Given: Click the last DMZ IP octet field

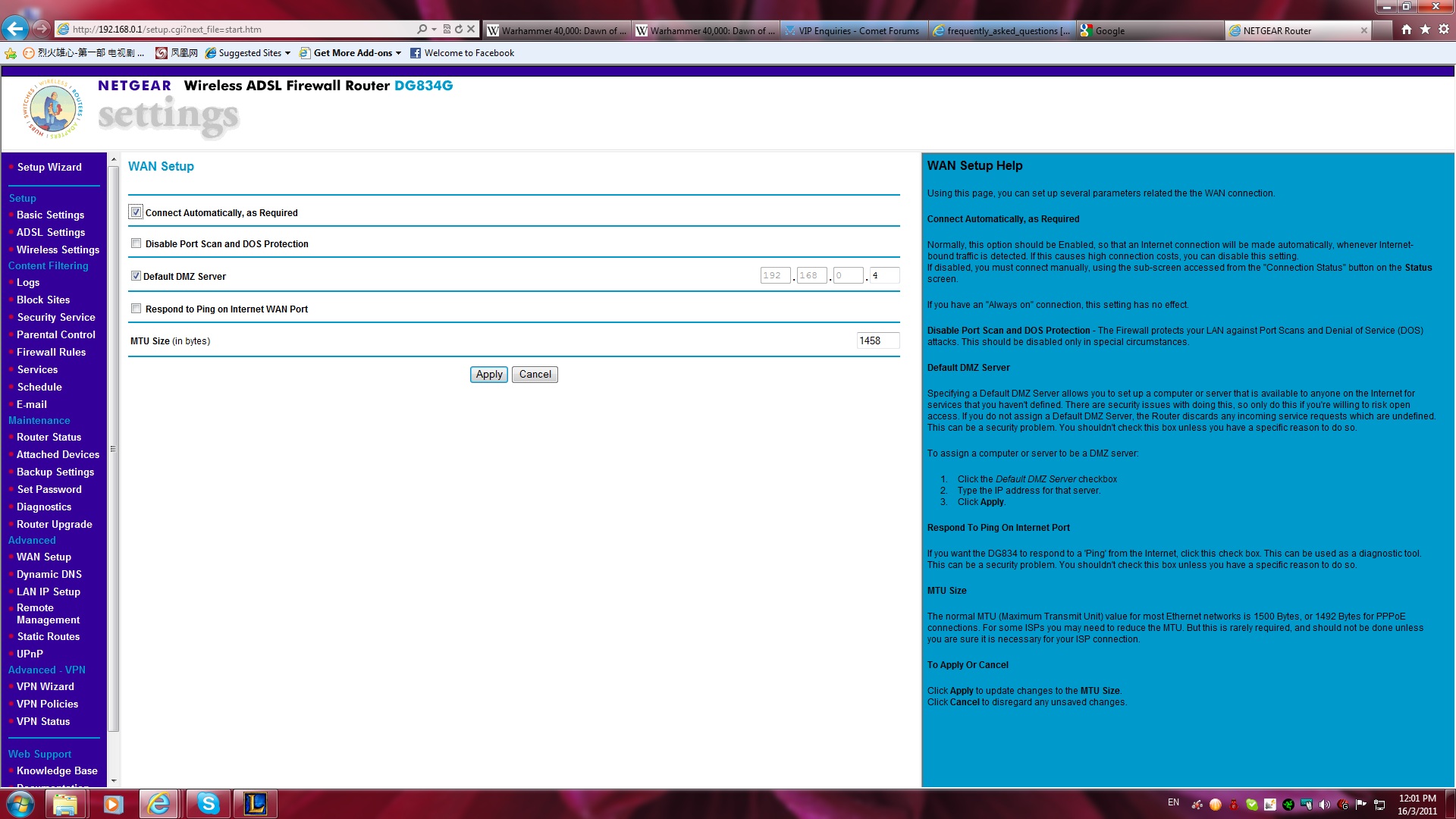Looking at the screenshot, I should click(x=884, y=275).
